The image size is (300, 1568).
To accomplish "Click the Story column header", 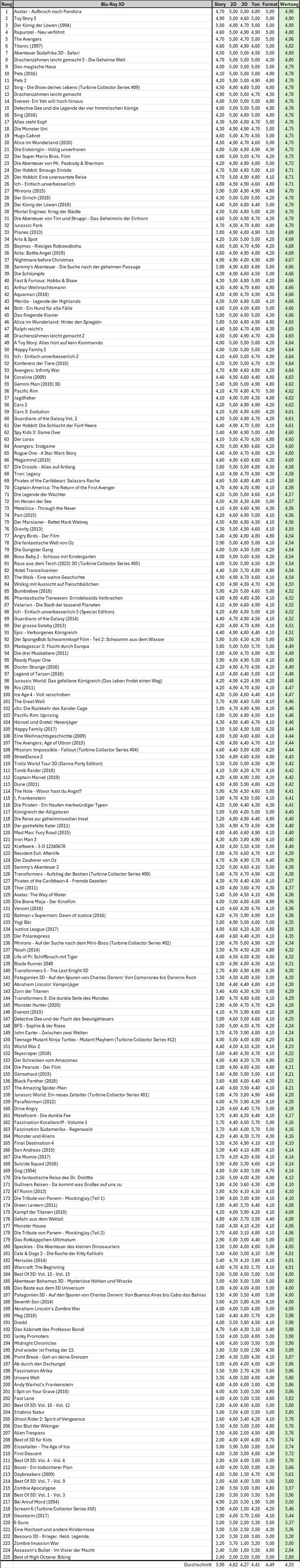I will pos(220,4).
